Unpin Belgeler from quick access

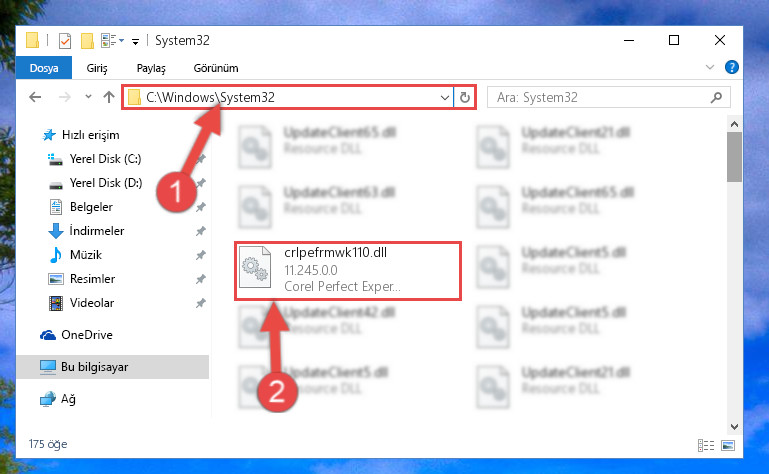point(200,207)
